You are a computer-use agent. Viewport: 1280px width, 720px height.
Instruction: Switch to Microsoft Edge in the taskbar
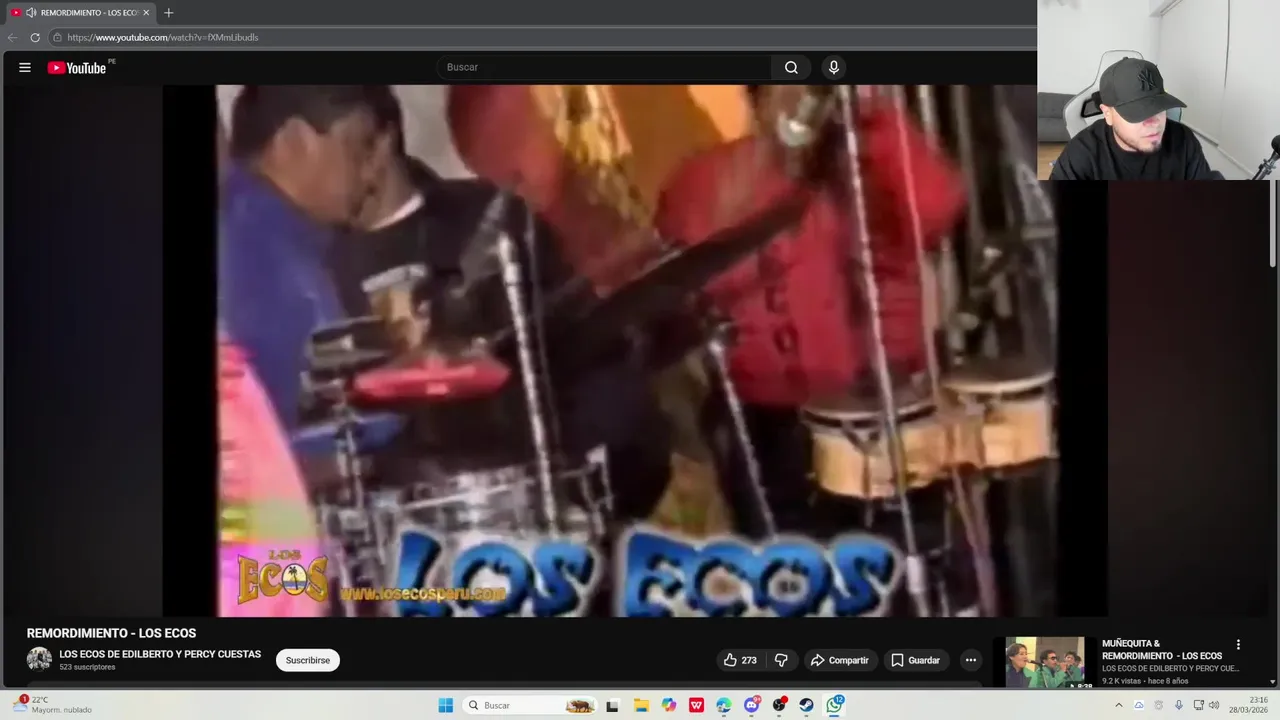pos(724,705)
